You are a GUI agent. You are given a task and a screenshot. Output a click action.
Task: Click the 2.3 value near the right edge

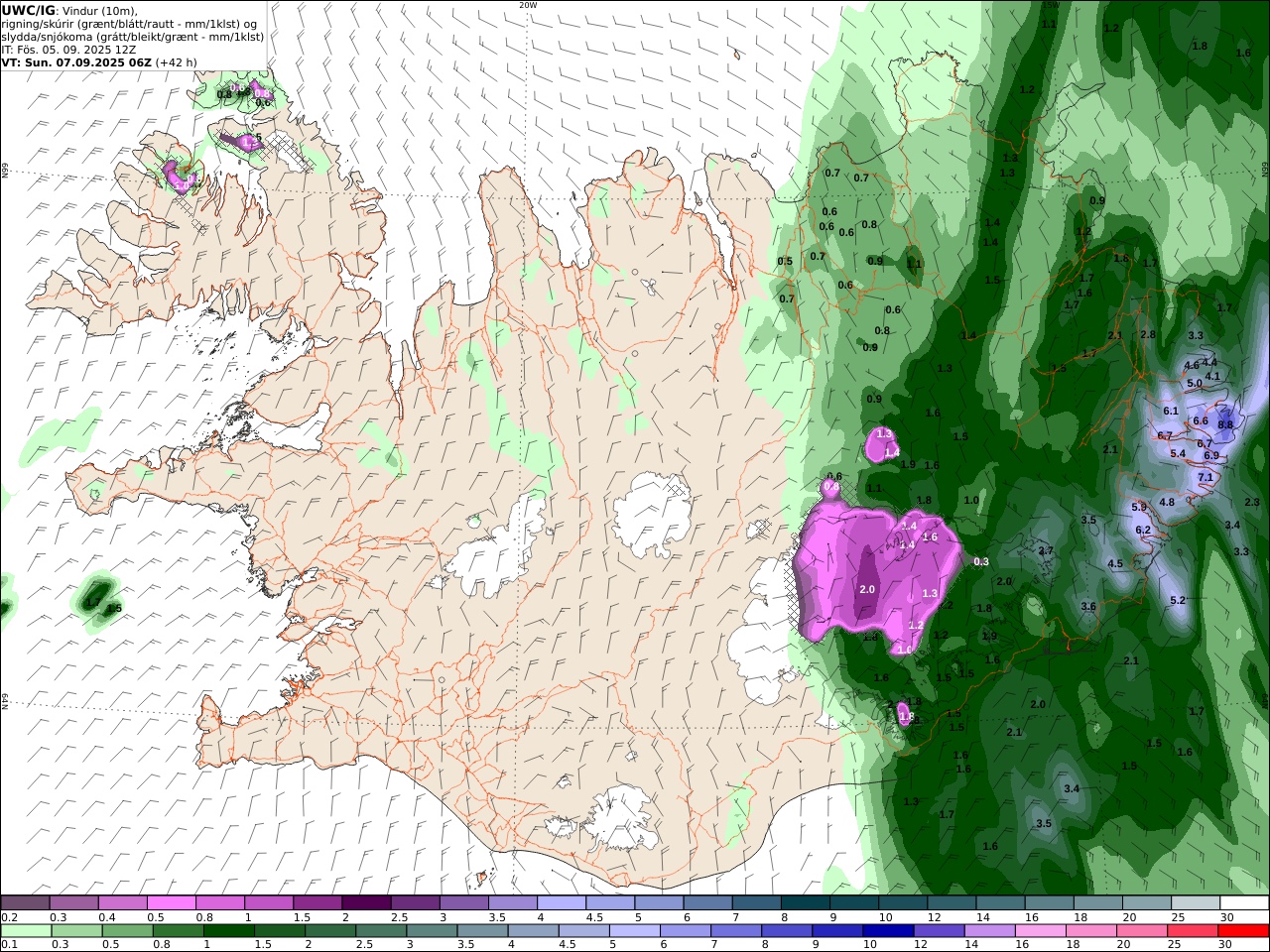[1252, 504]
